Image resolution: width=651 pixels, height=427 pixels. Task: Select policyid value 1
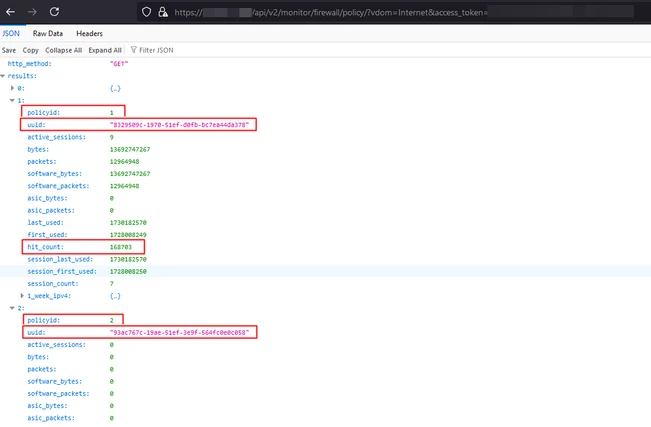click(x=112, y=113)
